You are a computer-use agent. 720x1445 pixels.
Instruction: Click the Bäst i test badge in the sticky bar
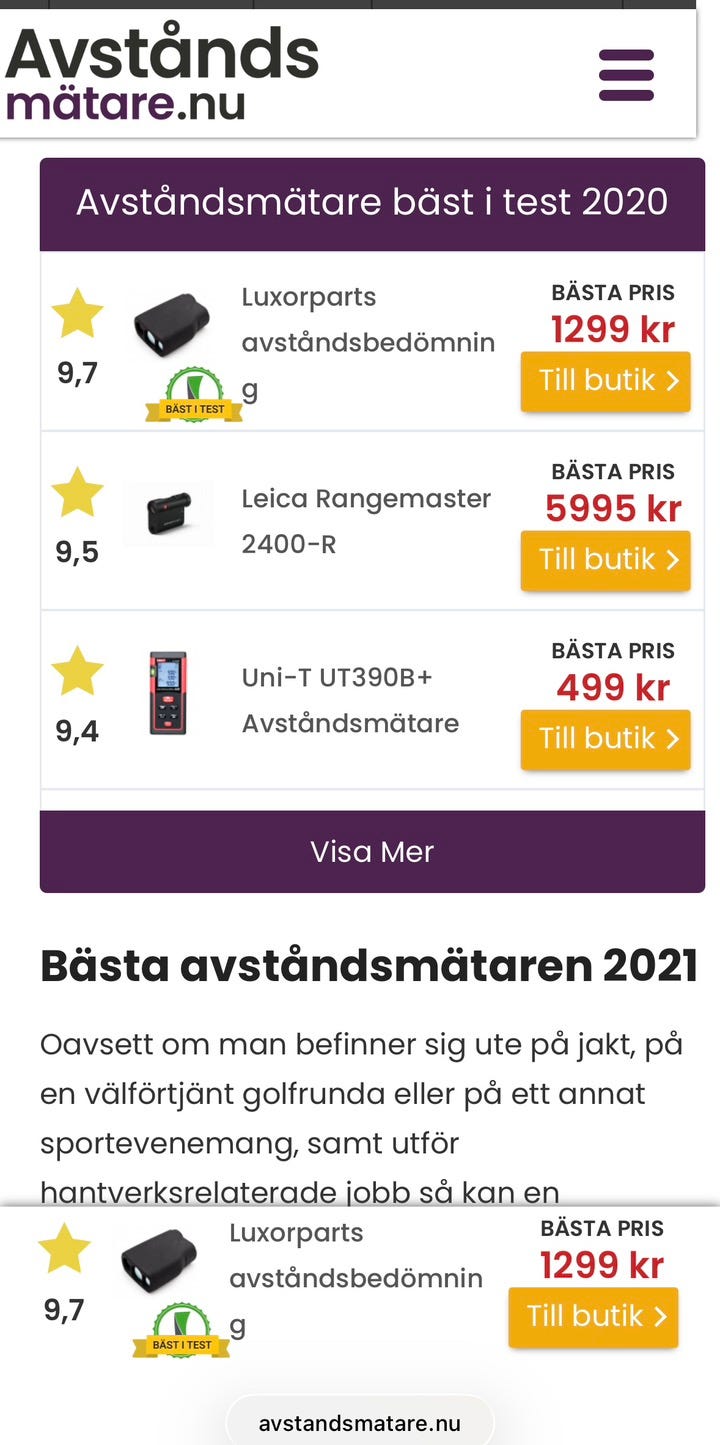[x=181, y=1331]
